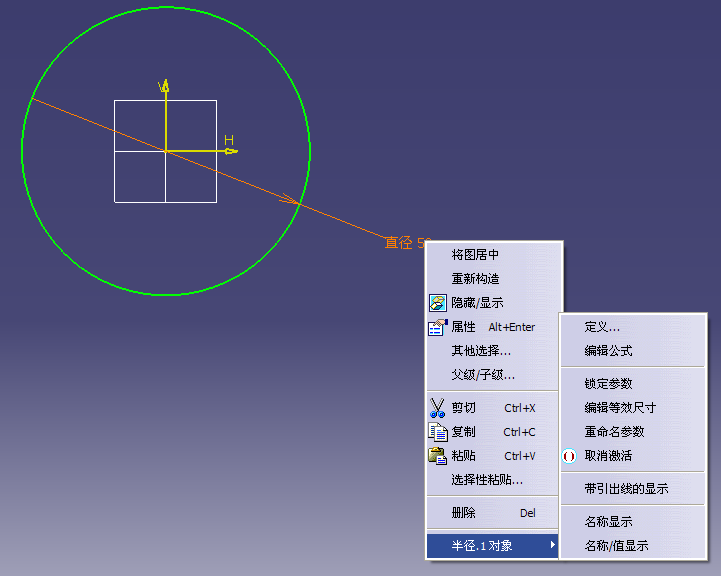Screen dimensions: 721x576
Task: Click the Paste (粘贴) clipboard icon
Action: [438, 456]
